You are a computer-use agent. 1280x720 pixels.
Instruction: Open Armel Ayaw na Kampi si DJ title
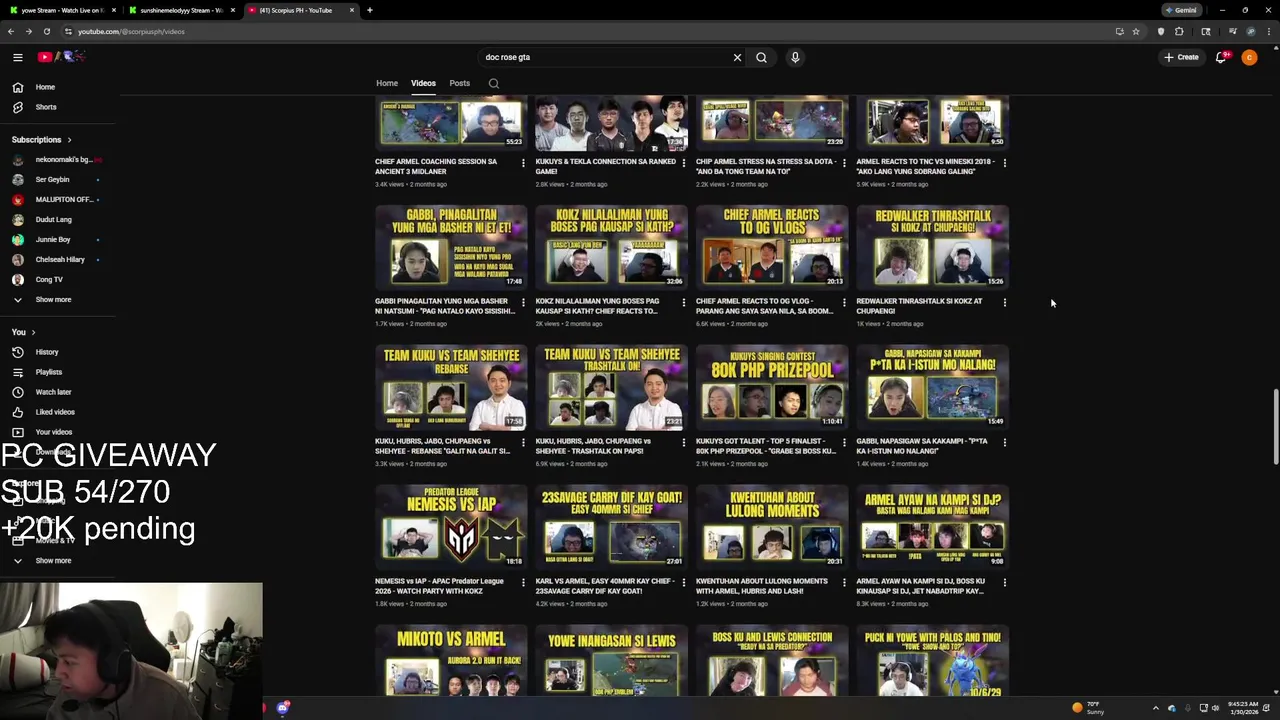(x=920, y=586)
